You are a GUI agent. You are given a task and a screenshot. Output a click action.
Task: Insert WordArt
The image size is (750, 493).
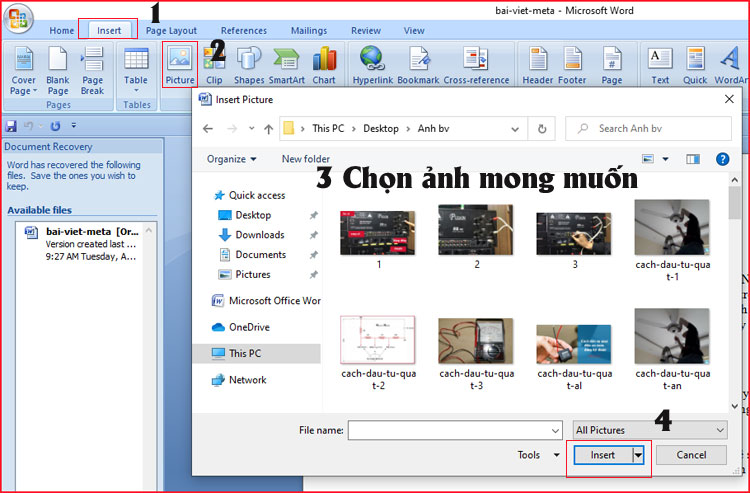(730, 65)
